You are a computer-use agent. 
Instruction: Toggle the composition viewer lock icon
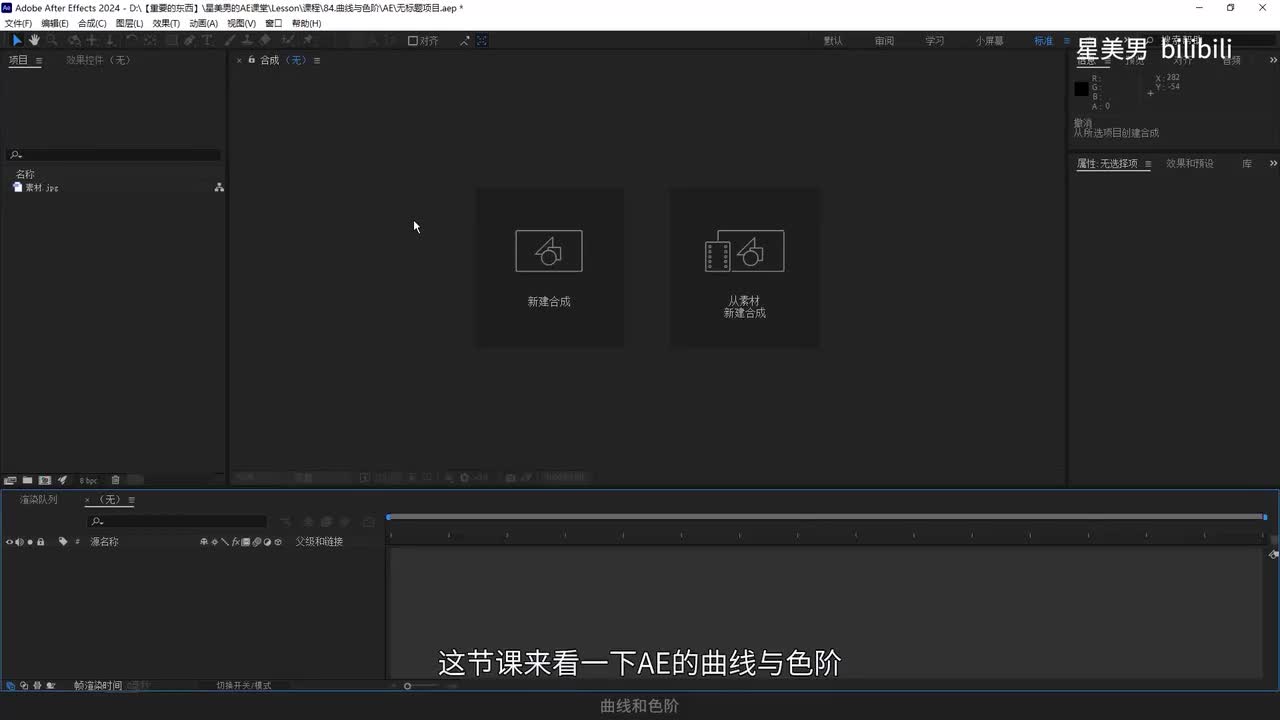click(251, 60)
